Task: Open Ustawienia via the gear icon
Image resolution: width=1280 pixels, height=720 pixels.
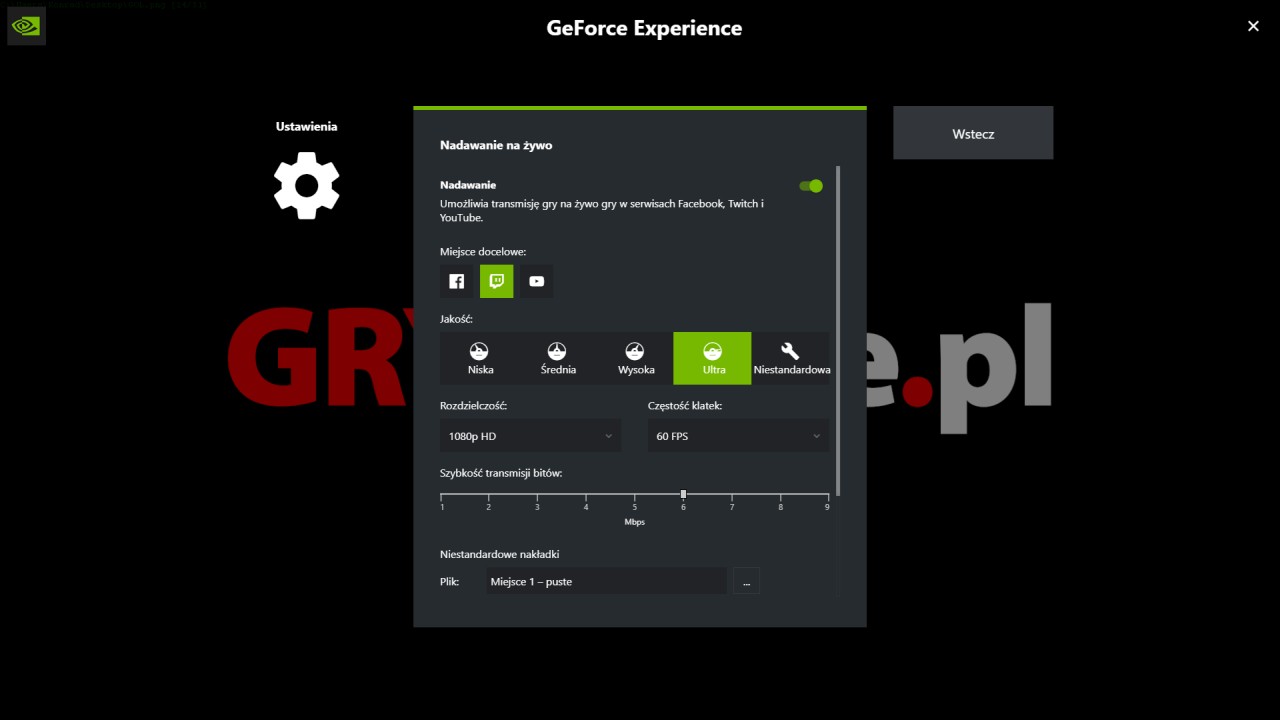Action: tap(306, 185)
